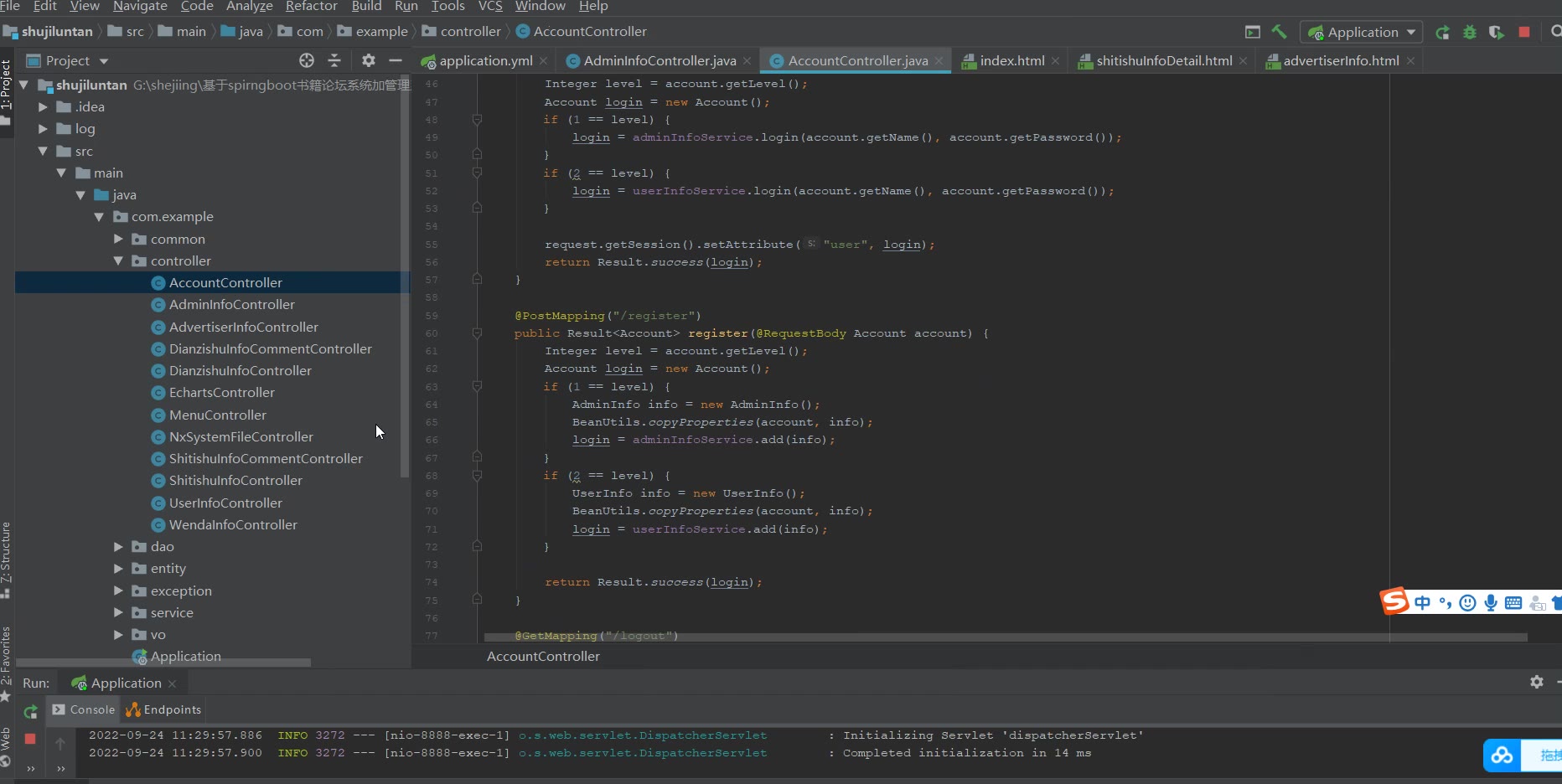Open Project panel gear settings

pos(368,60)
